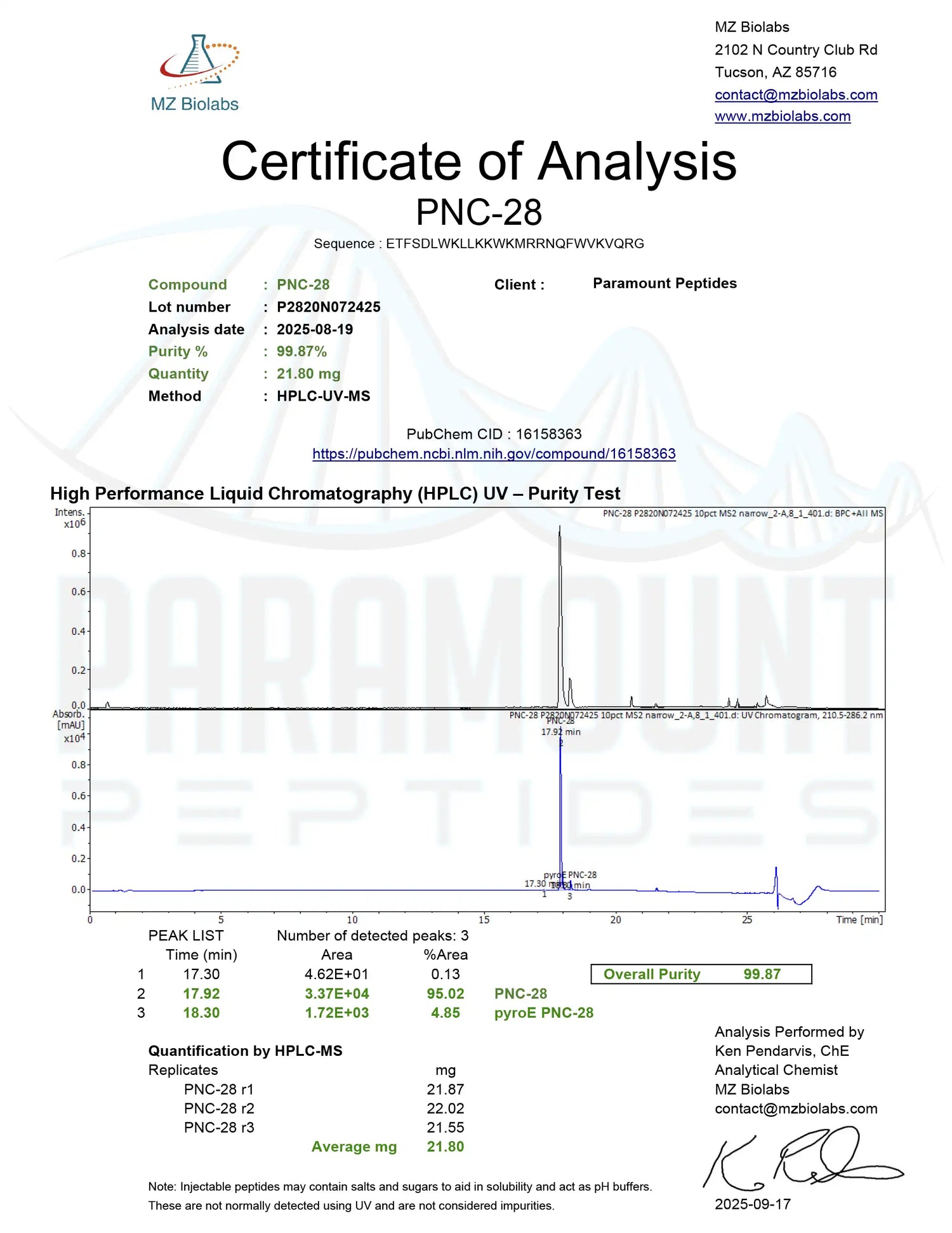Click client name Paramount Peptides

pyautogui.click(x=664, y=283)
